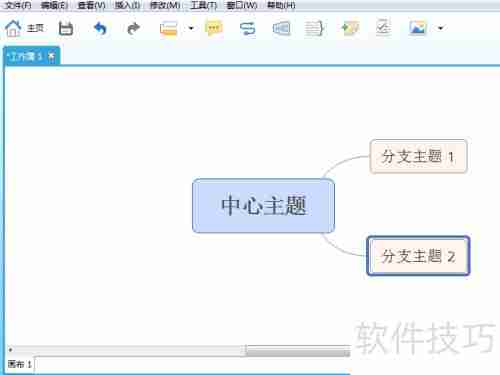Click the horizontal canvas scrollbar thumb
Screen dimensions: 500x375
pos(298,351)
